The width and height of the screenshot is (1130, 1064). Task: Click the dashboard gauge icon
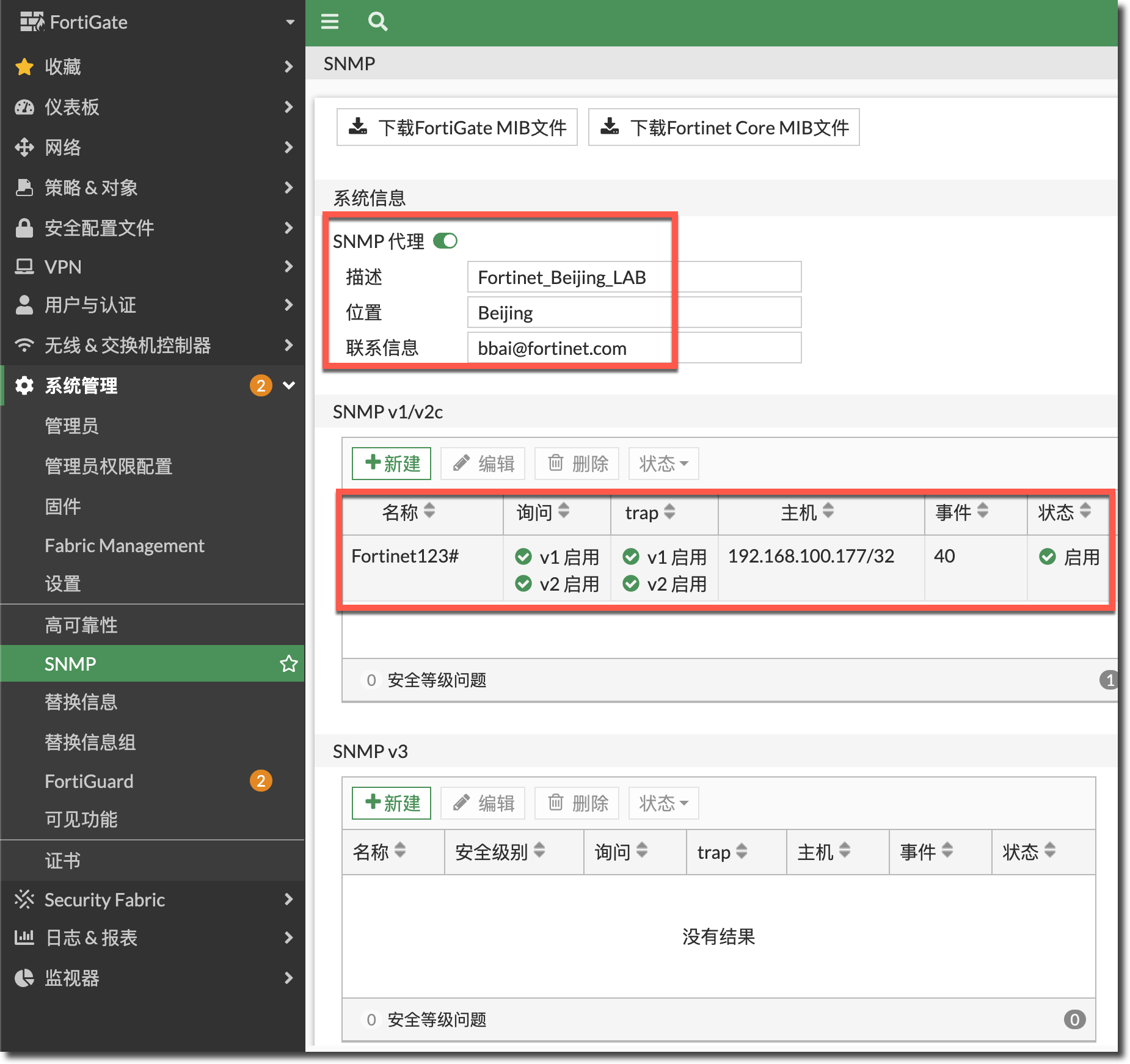24,107
